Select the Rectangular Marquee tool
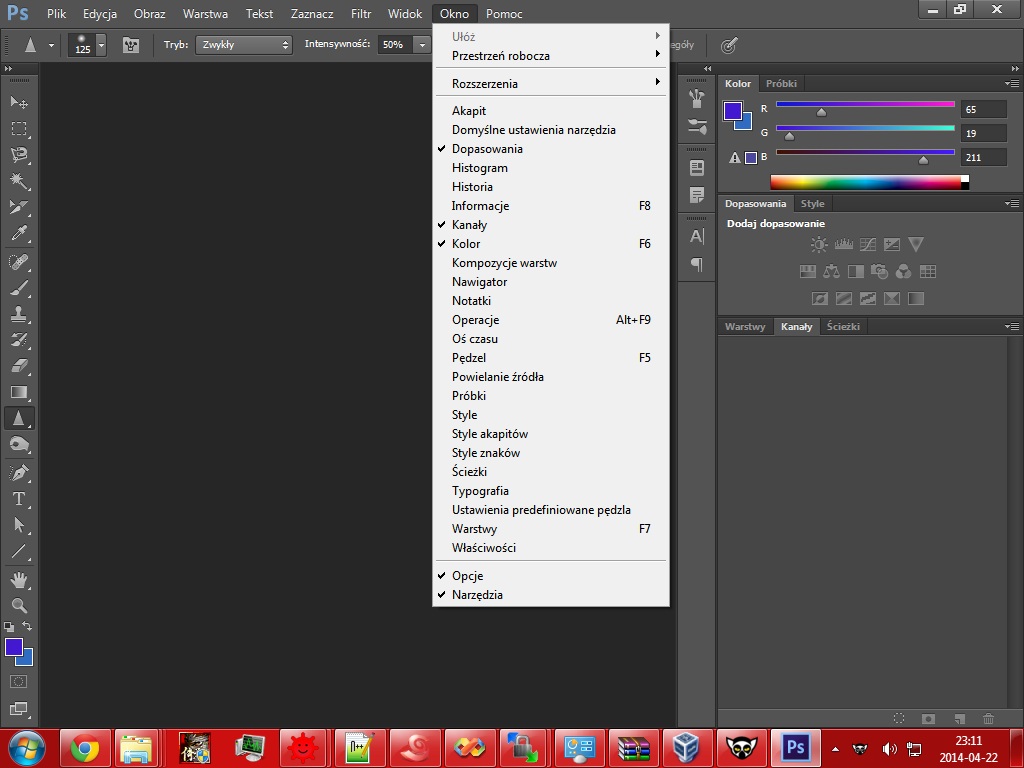The width and height of the screenshot is (1024, 768). 19,129
